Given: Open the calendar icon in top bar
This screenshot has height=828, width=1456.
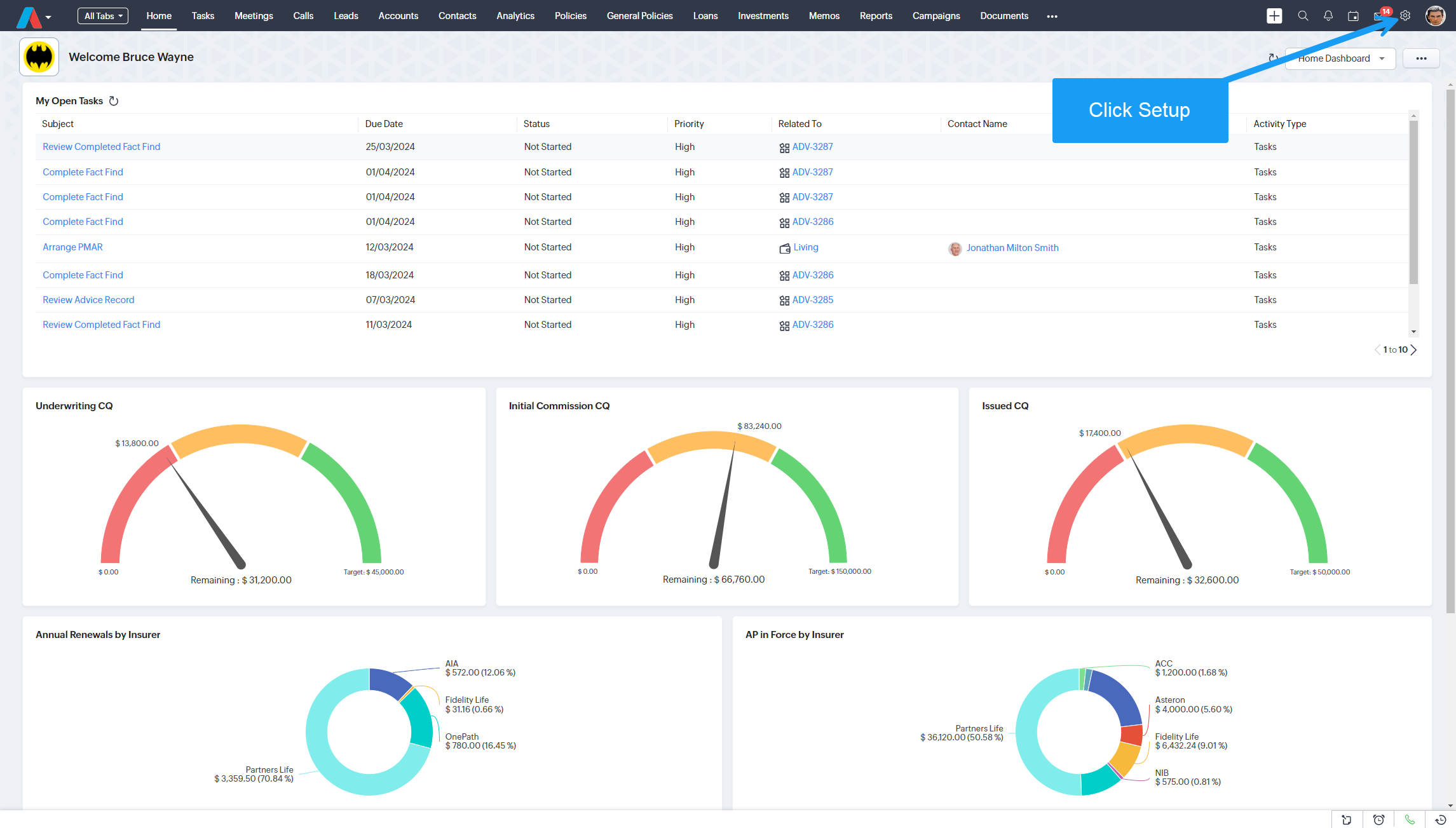Looking at the screenshot, I should click(x=1353, y=16).
